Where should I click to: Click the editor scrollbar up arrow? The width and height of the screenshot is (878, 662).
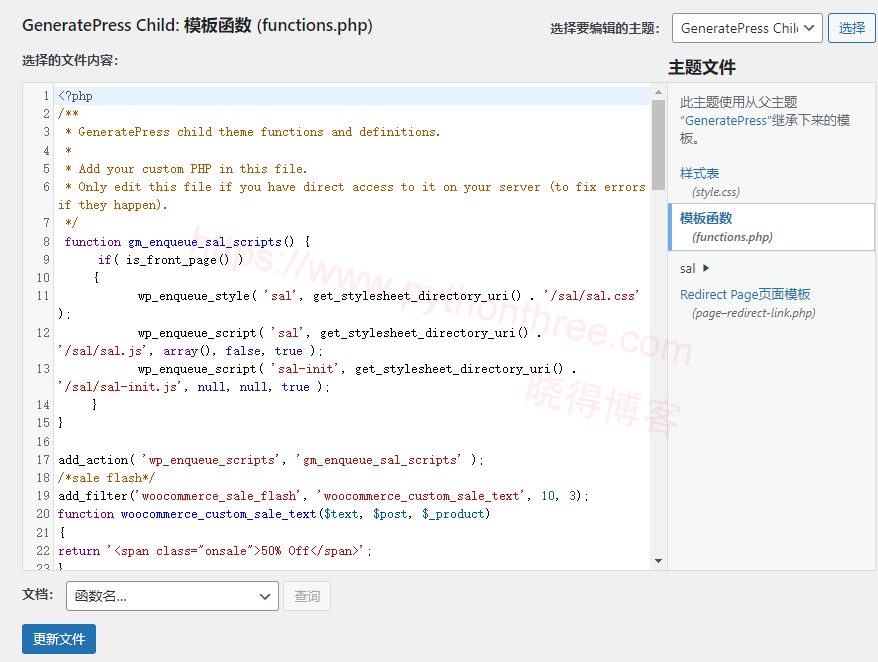(658, 92)
